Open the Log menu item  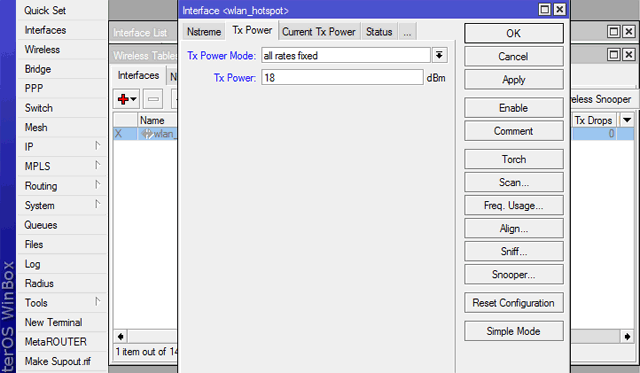pyautogui.click(x=62, y=264)
